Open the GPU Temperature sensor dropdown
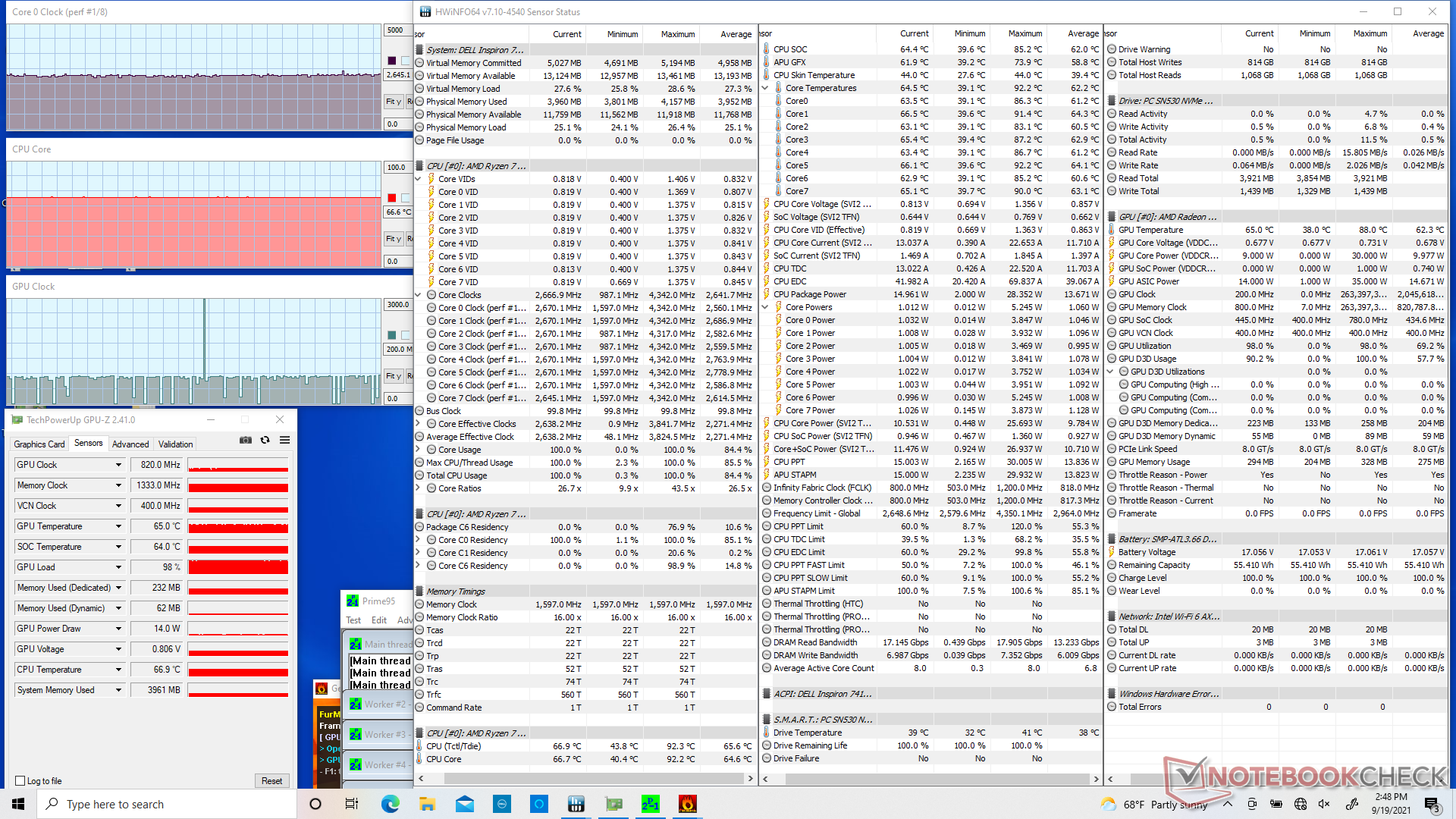Viewport: 1456px width, 819px height. [118, 526]
